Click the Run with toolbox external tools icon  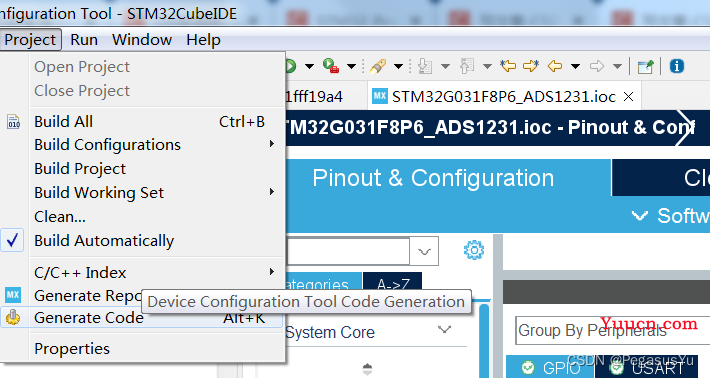331,66
